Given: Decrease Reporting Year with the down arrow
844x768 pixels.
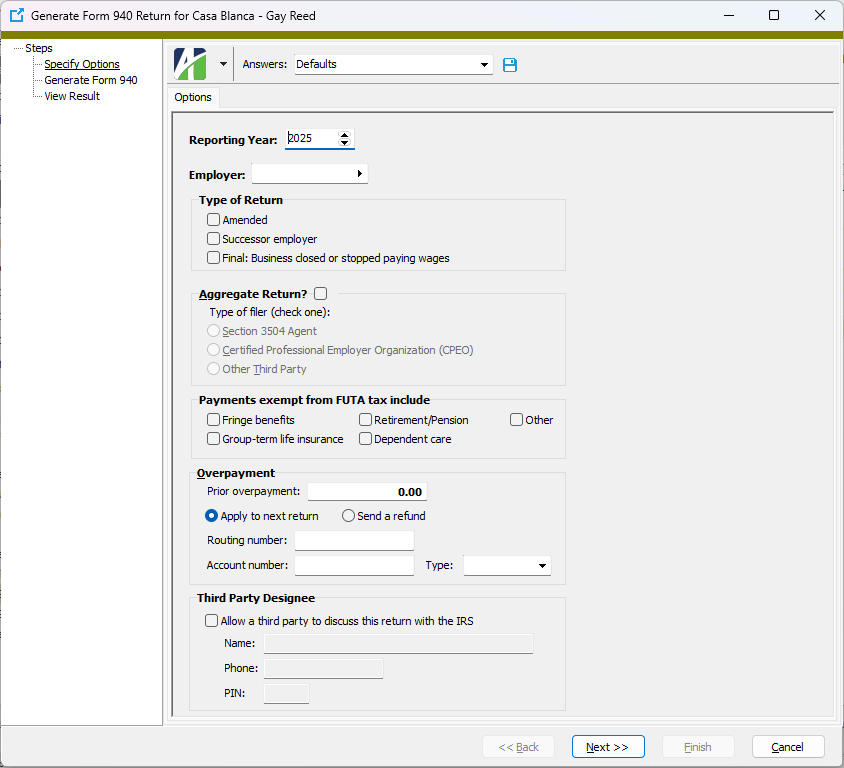Looking at the screenshot, I should pos(345,144).
